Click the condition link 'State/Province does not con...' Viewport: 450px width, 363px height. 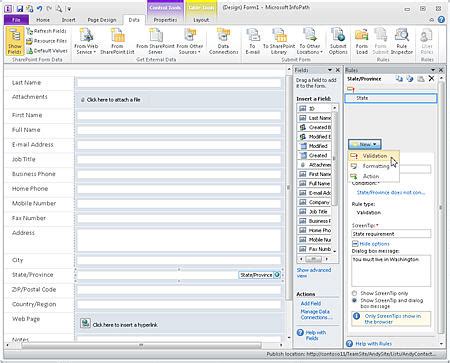[x=391, y=193]
